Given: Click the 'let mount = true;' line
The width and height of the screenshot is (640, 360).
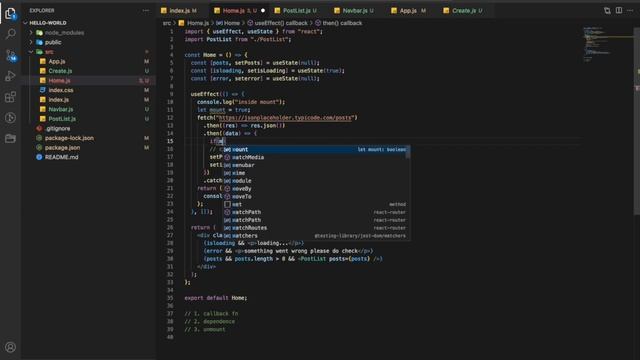Looking at the screenshot, I should [x=224, y=110].
